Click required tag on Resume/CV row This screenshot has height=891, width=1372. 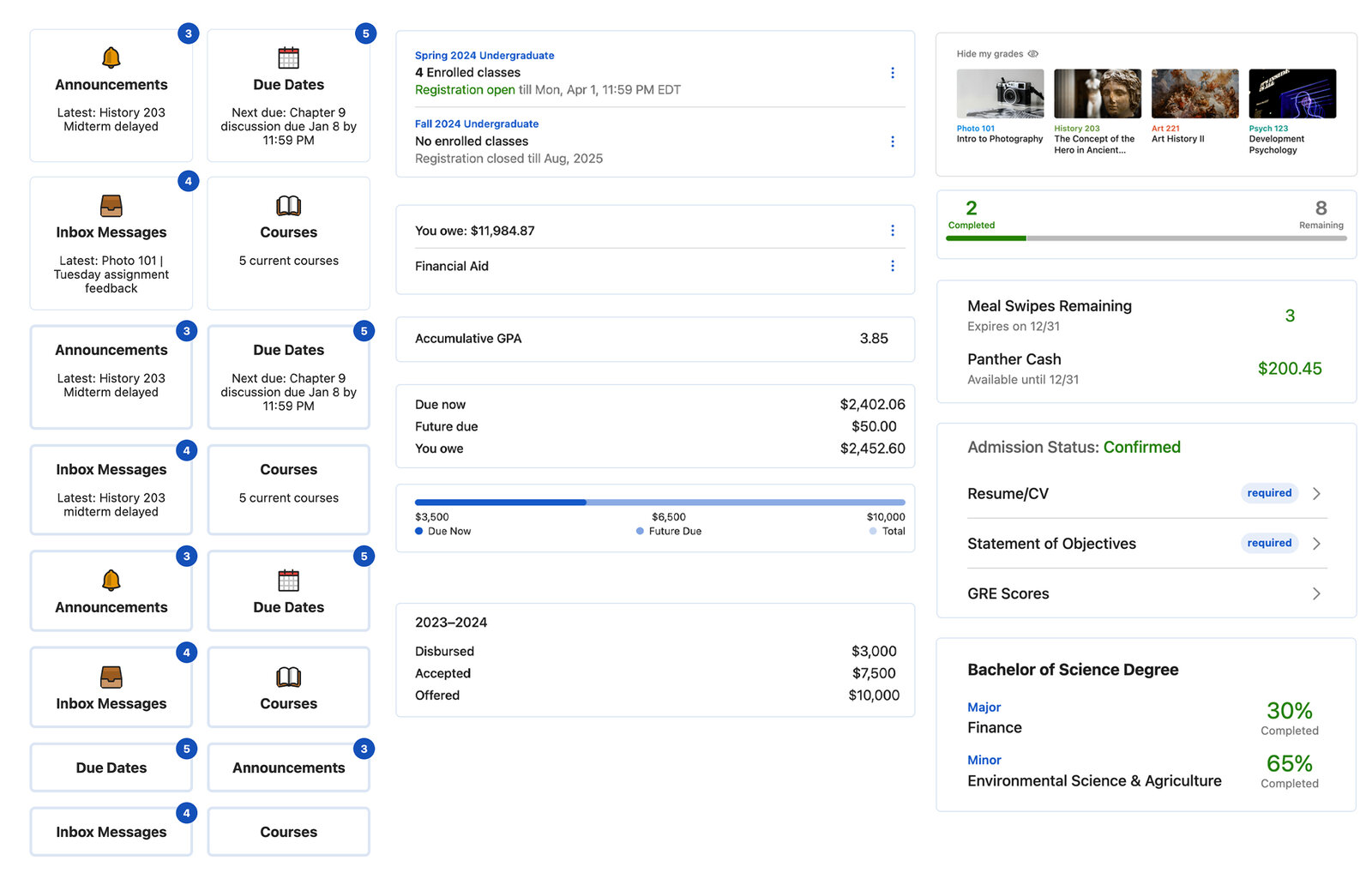[1269, 493]
